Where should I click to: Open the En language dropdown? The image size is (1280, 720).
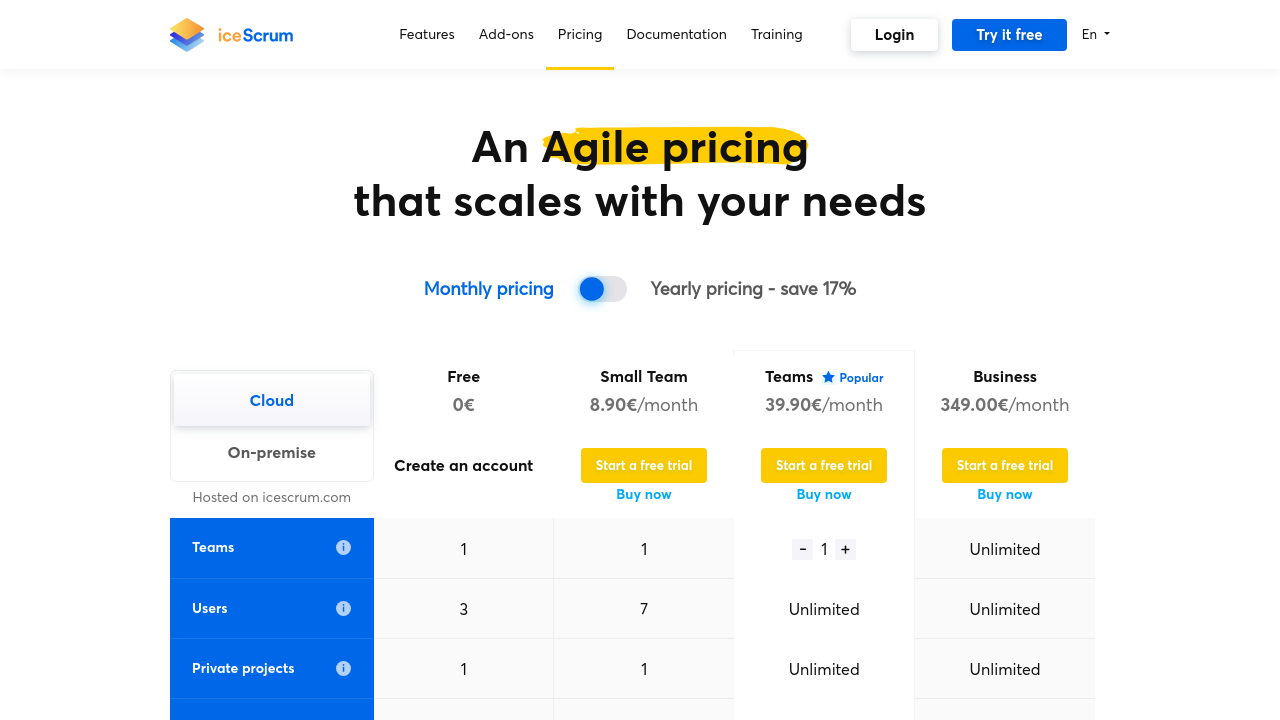1095,34
